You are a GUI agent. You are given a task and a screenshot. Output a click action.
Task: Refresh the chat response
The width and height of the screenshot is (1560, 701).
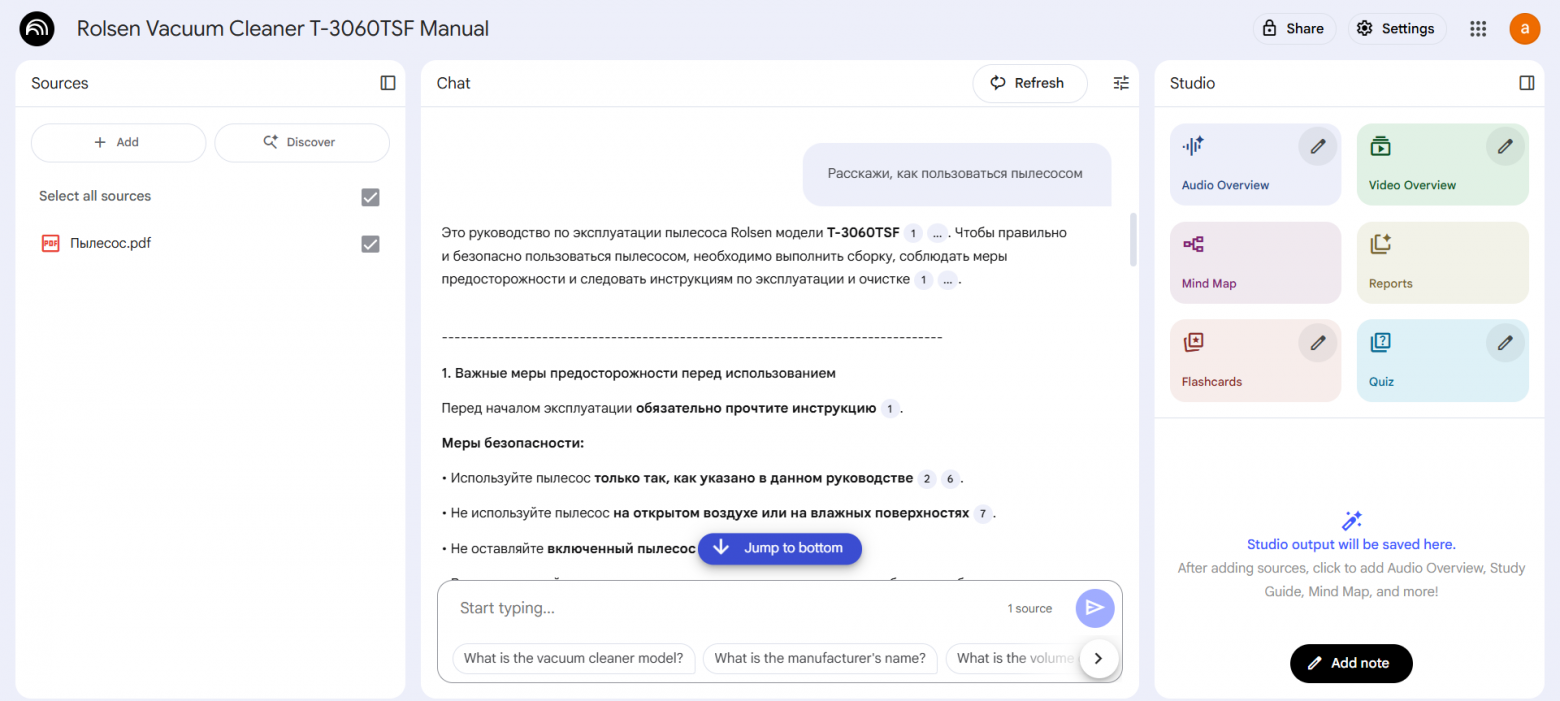tap(1029, 83)
